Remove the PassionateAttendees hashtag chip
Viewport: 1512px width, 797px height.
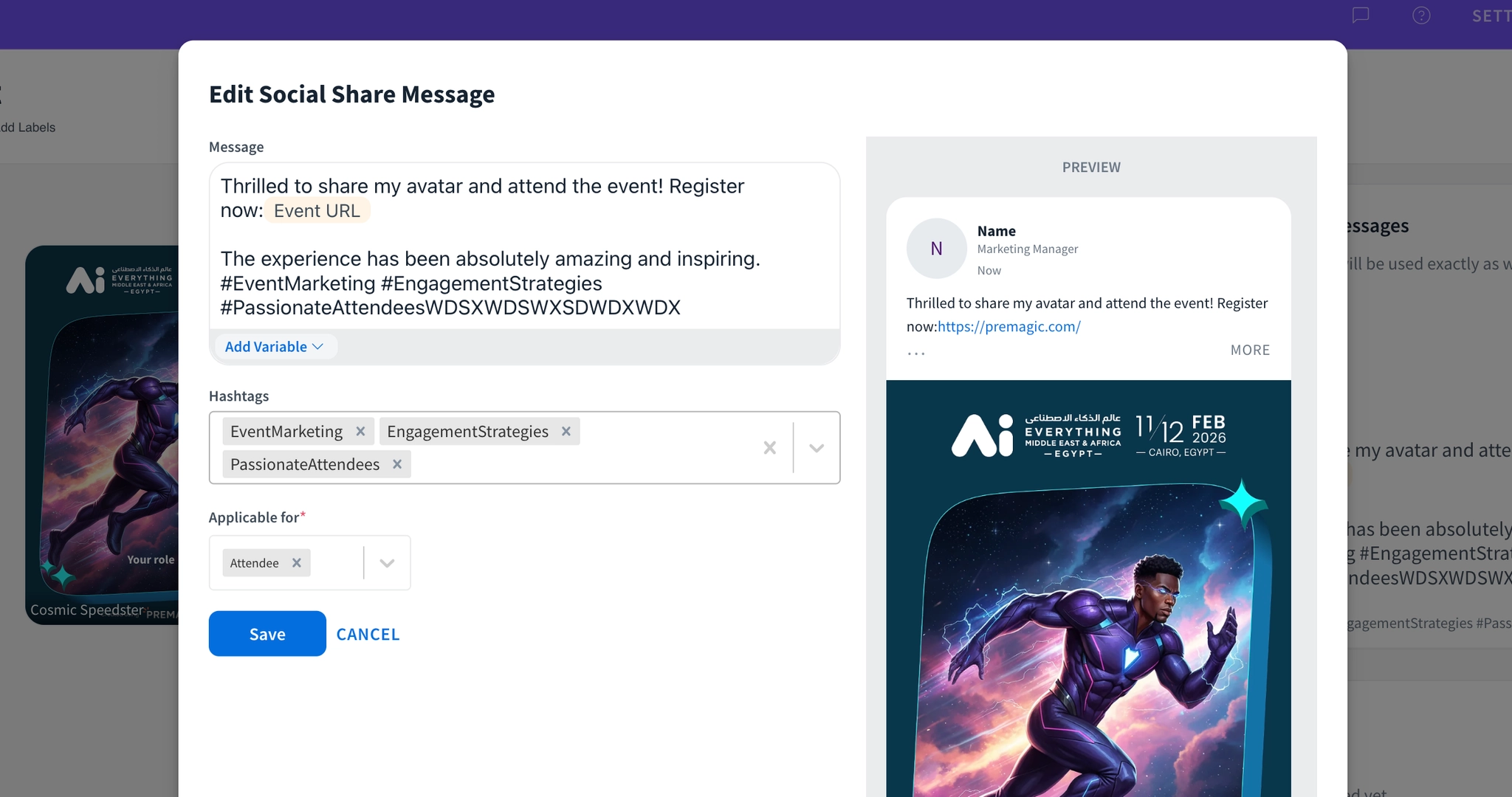coord(397,464)
